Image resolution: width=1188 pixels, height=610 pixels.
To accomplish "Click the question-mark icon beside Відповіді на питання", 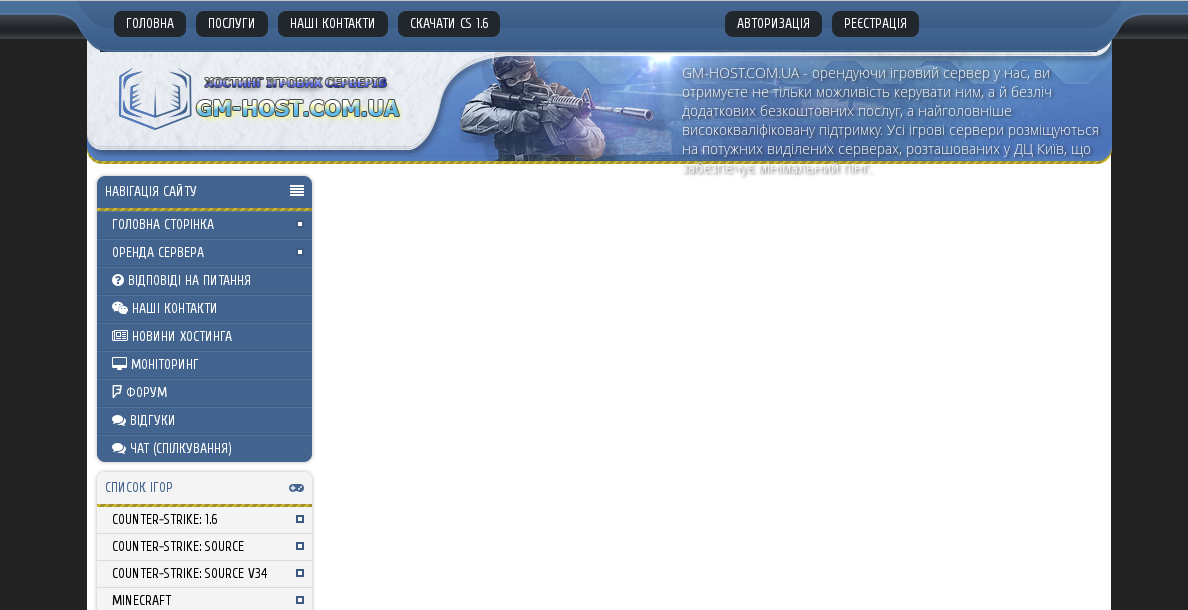I will (117, 280).
